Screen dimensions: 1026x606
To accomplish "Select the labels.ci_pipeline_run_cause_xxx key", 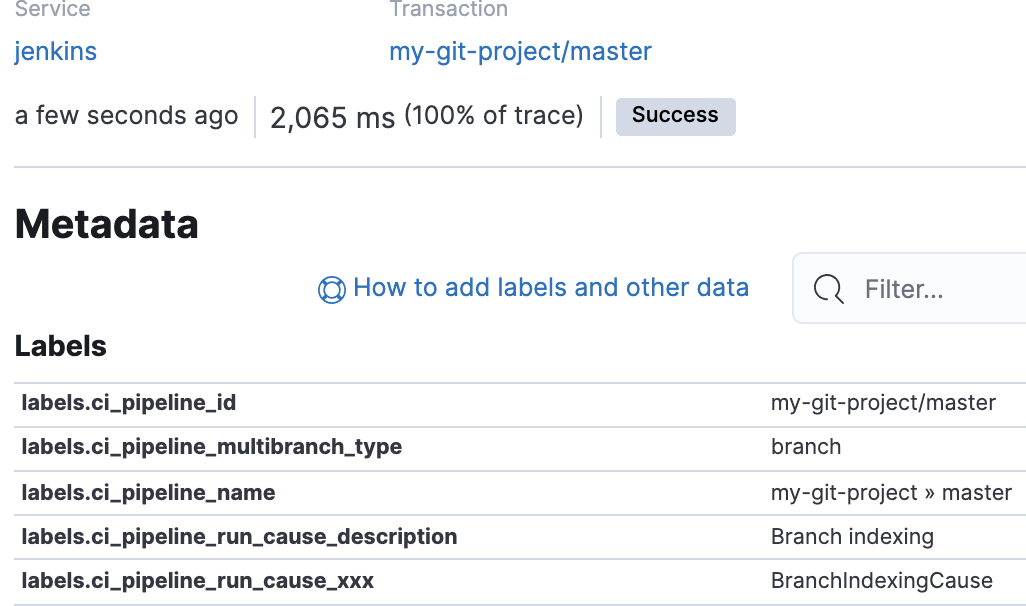I will point(198,581).
